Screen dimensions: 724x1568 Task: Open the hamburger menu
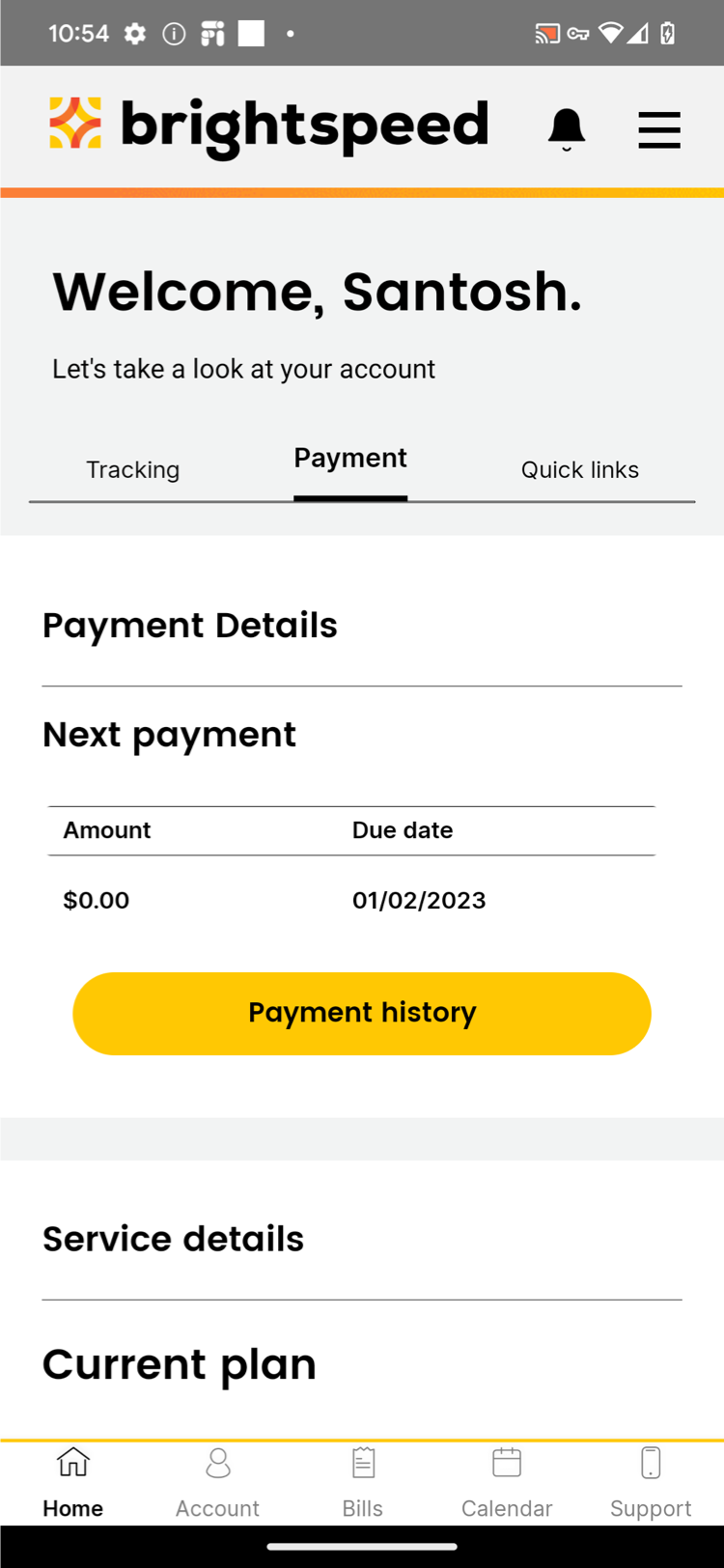[659, 129]
